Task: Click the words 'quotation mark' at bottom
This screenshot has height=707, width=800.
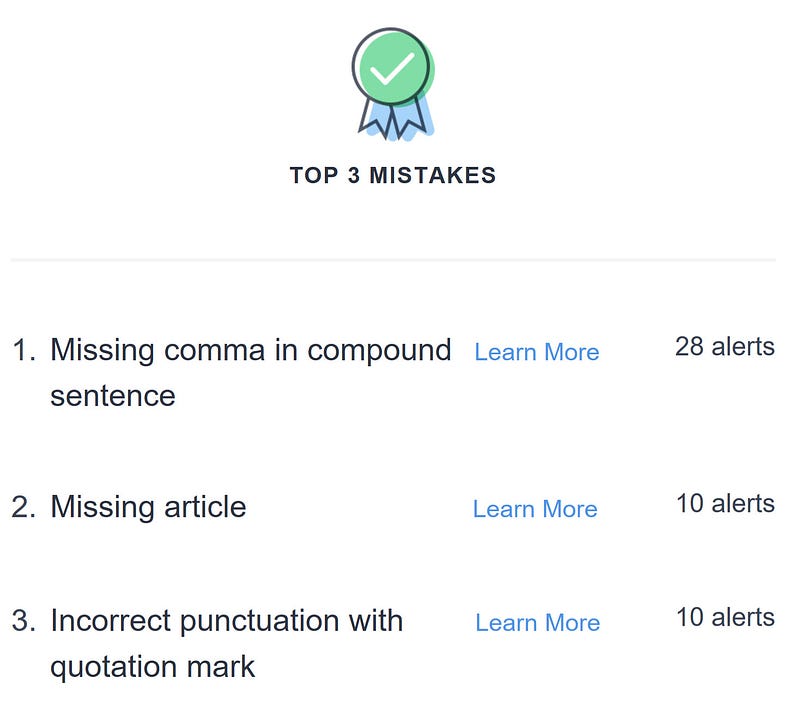Action: click(x=152, y=666)
